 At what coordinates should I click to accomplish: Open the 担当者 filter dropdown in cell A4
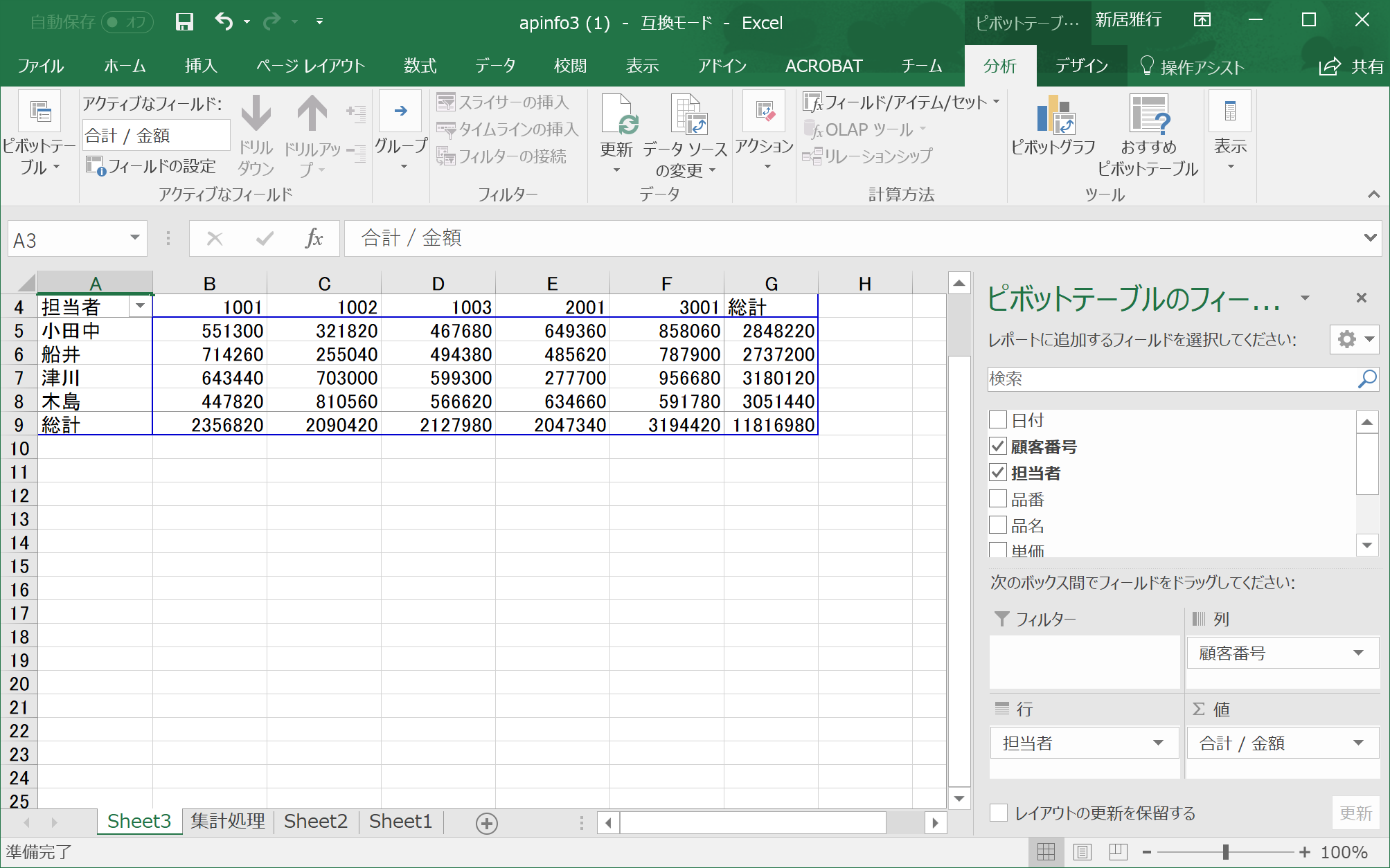(x=140, y=306)
